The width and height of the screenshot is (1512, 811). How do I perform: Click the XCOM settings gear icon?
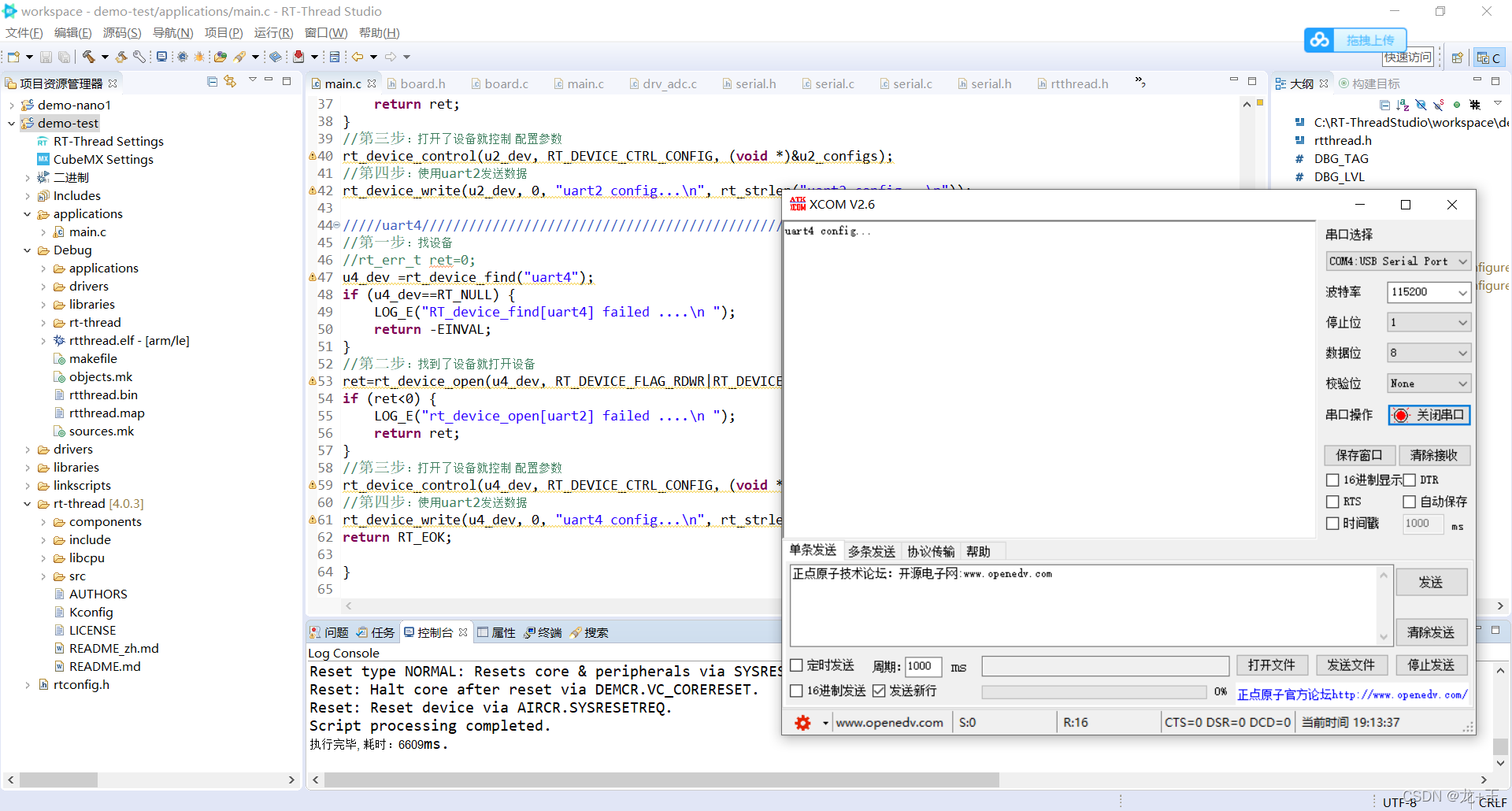(802, 723)
